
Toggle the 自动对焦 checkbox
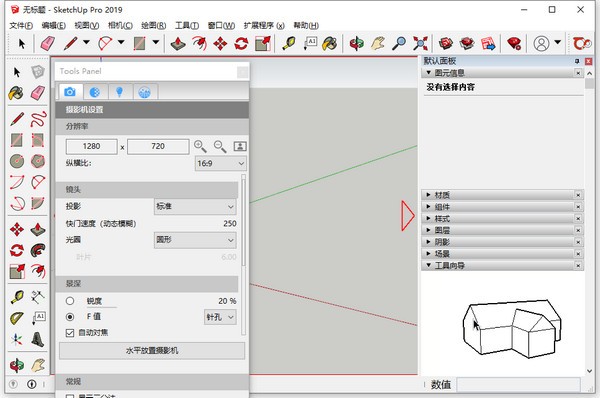(x=70, y=333)
